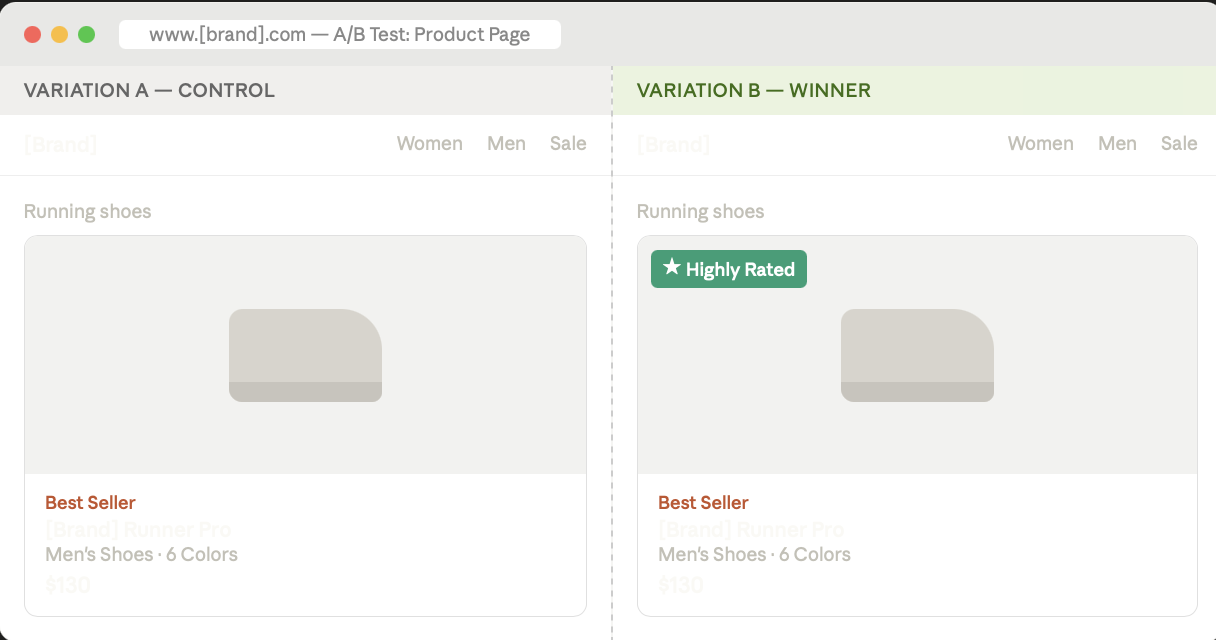Click shoe image in Variation A card
1216x640 pixels.
pyautogui.click(x=305, y=355)
